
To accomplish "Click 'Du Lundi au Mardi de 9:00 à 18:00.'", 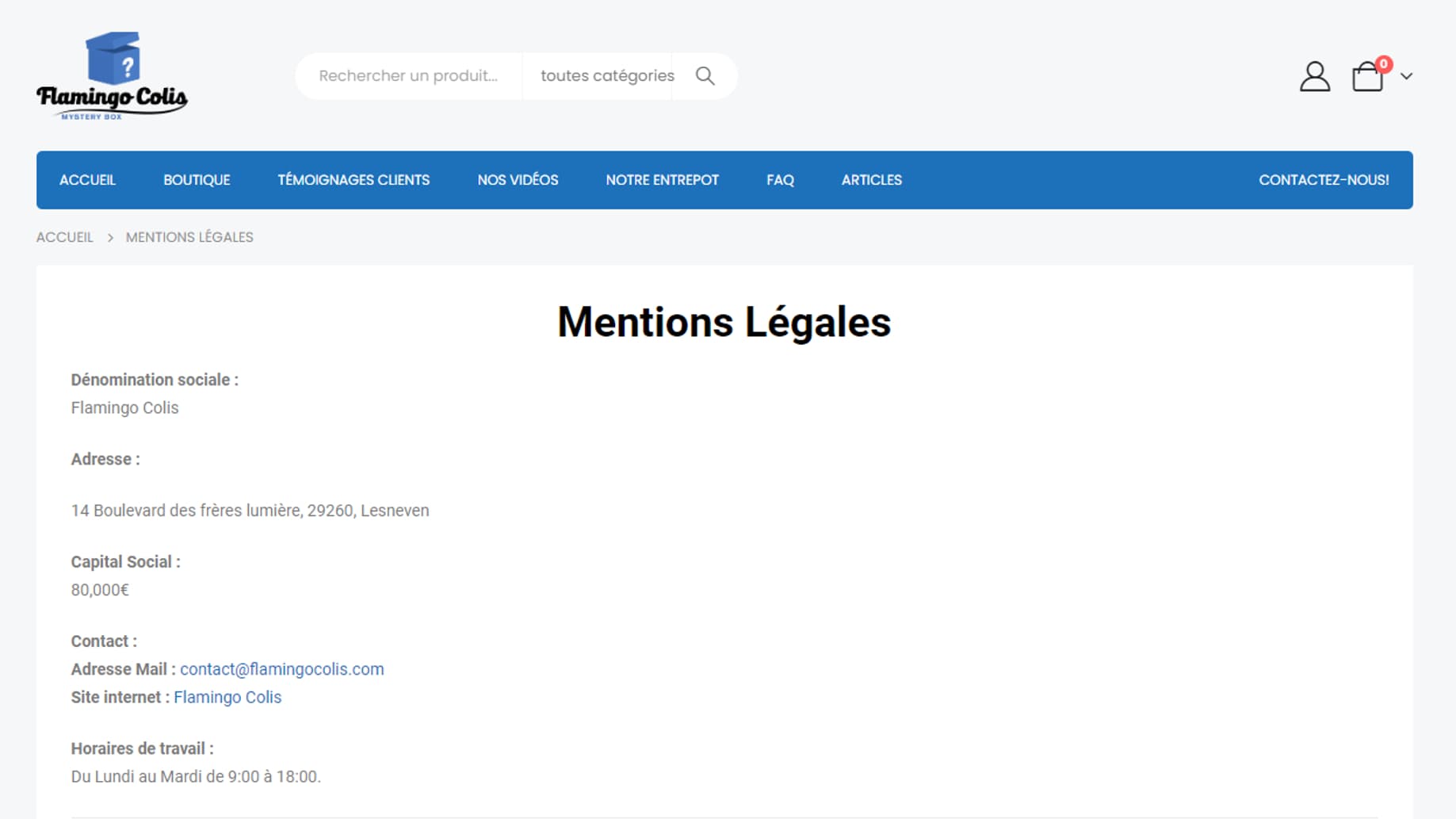I will (196, 776).
